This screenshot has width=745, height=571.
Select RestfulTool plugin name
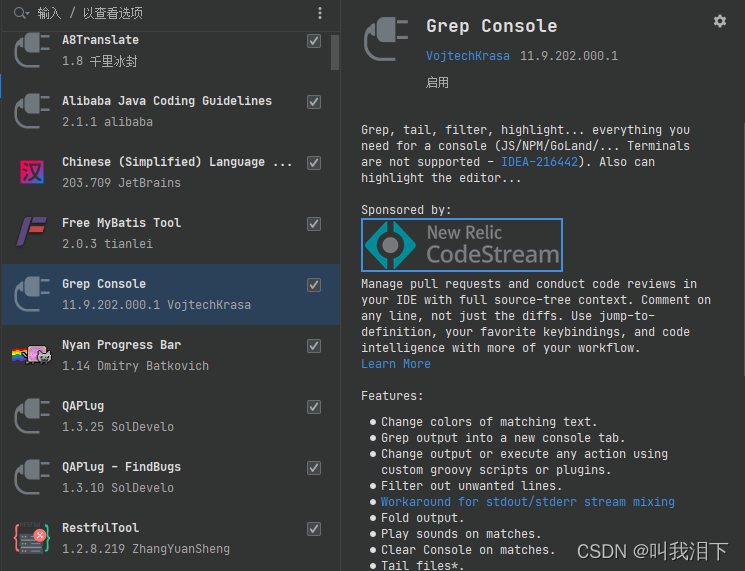pyautogui.click(x=100, y=528)
